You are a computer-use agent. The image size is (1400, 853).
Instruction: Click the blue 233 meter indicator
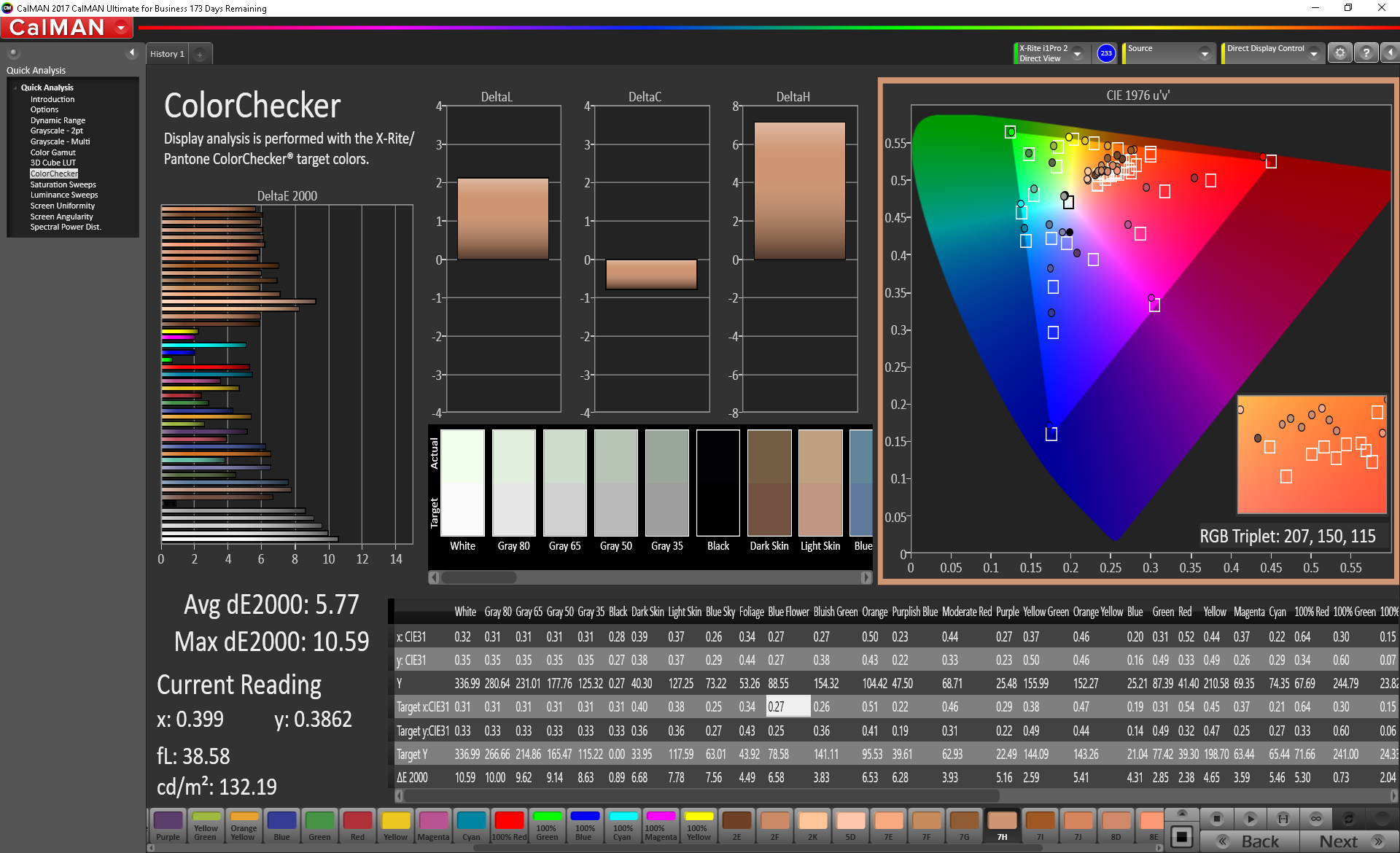[1106, 53]
